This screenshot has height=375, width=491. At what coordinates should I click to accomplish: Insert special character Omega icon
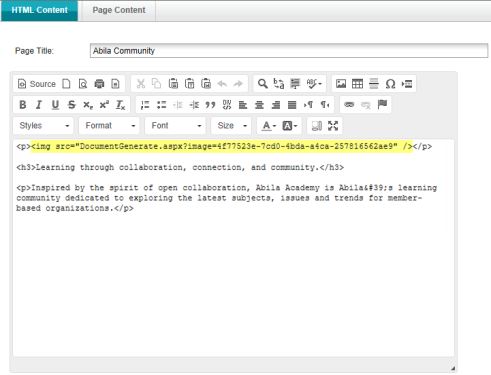tap(390, 84)
